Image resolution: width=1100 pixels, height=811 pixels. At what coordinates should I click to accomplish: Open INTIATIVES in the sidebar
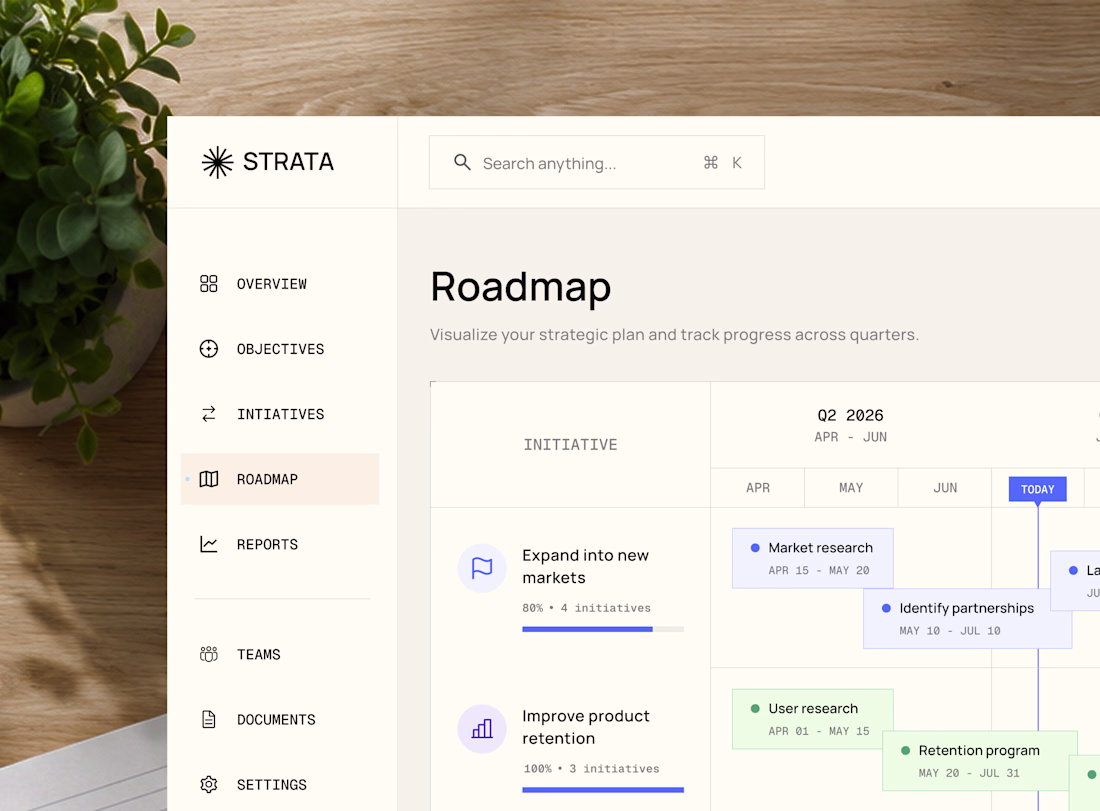[280, 414]
